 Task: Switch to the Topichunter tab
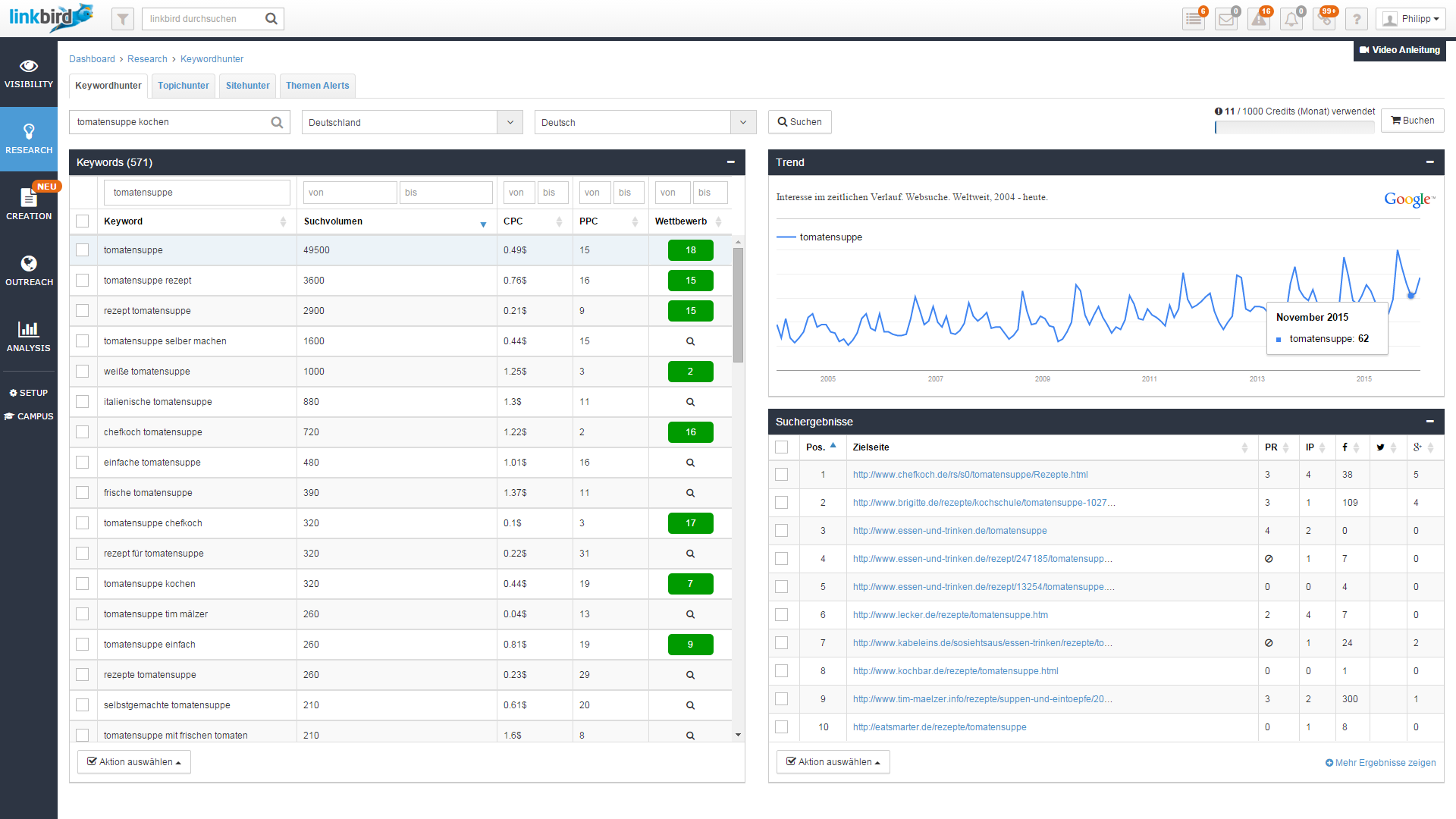point(183,86)
